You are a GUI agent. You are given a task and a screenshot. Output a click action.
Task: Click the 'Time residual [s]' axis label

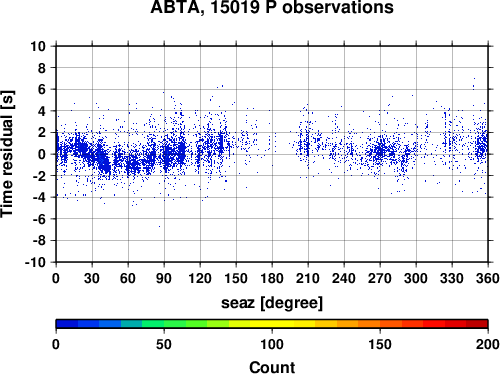[x=7, y=154]
